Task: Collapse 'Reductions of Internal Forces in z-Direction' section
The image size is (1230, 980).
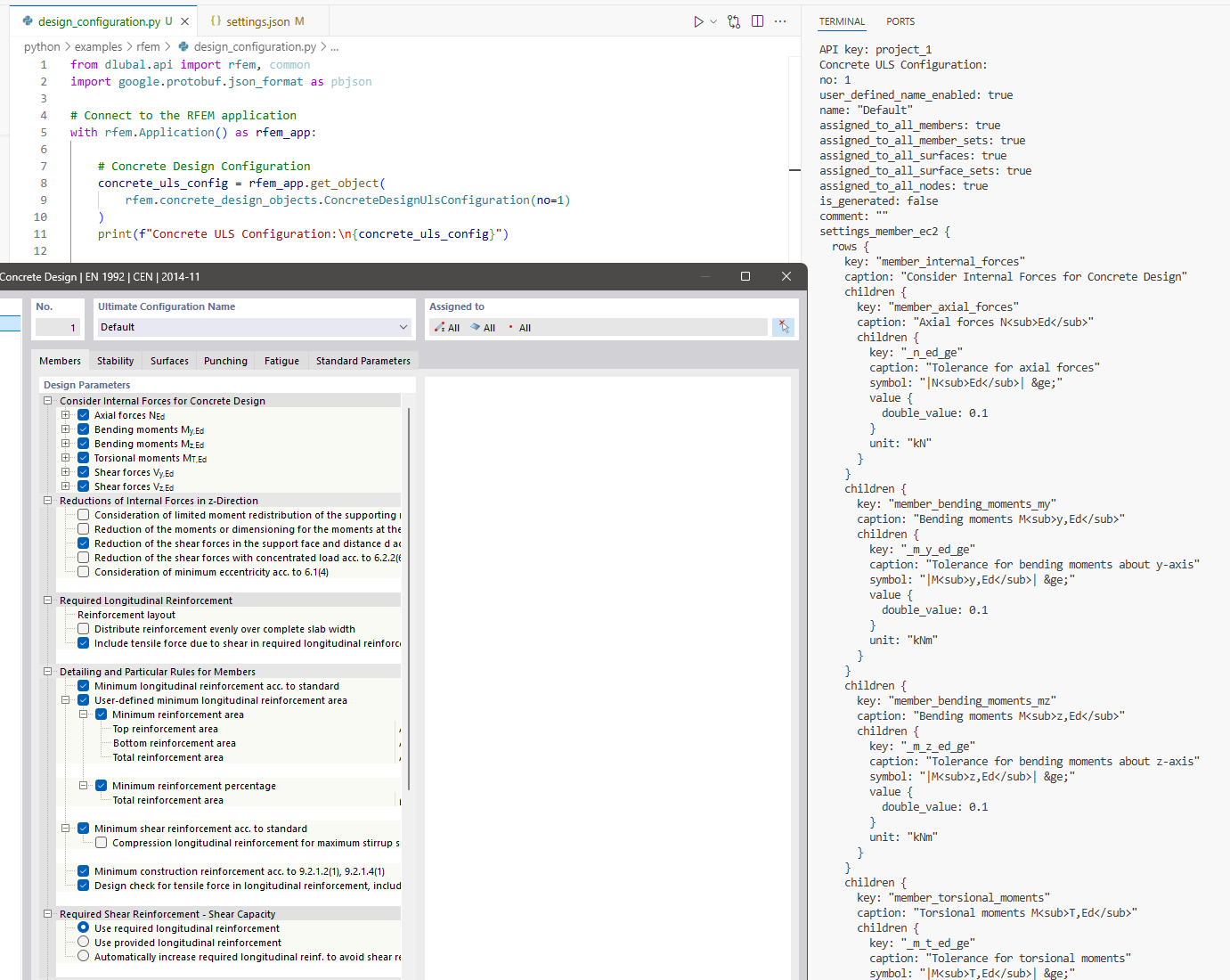Action: point(47,500)
